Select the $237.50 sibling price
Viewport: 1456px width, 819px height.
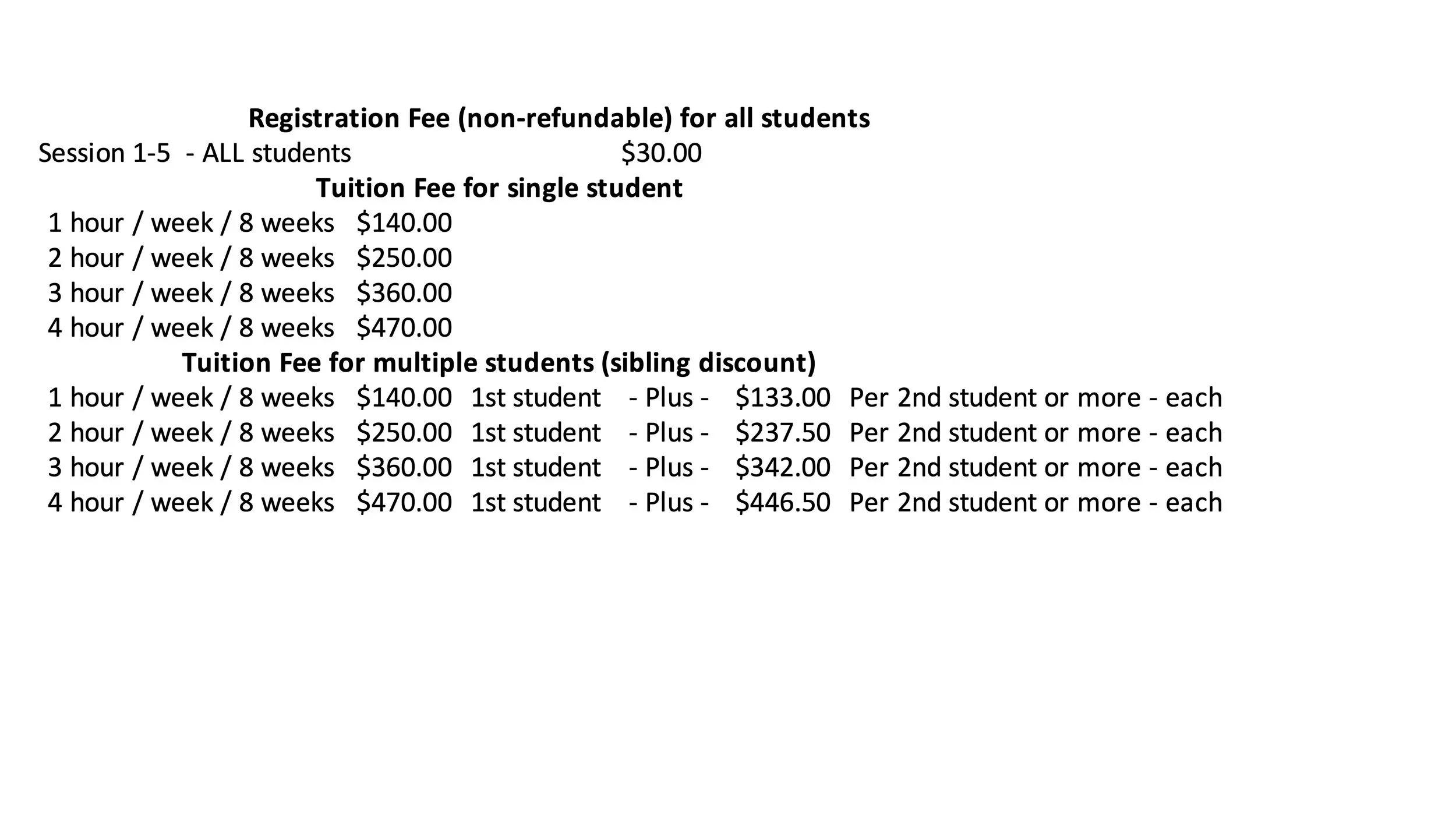[x=783, y=433]
